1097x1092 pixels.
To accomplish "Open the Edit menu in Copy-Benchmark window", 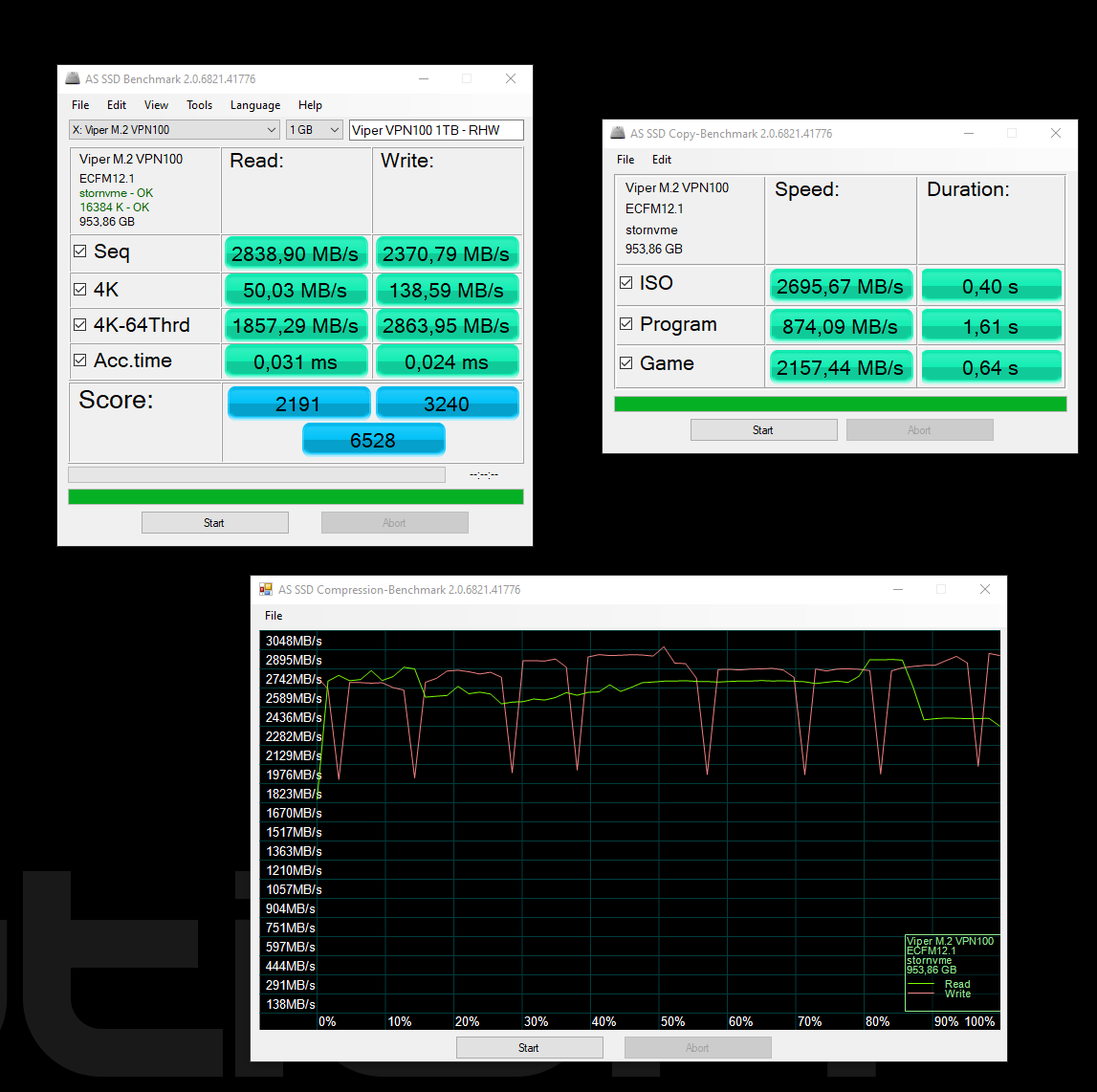I will (662, 160).
